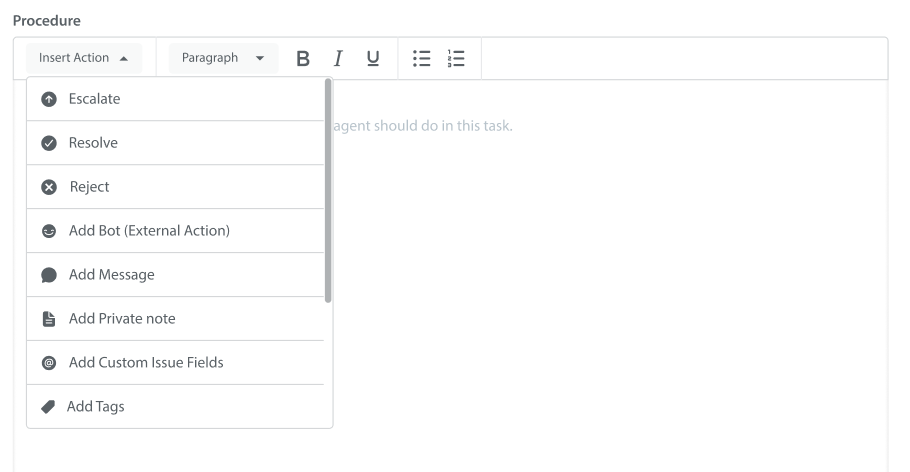
Task: Click the Add Tags tag icon
Action: (x=48, y=407)
